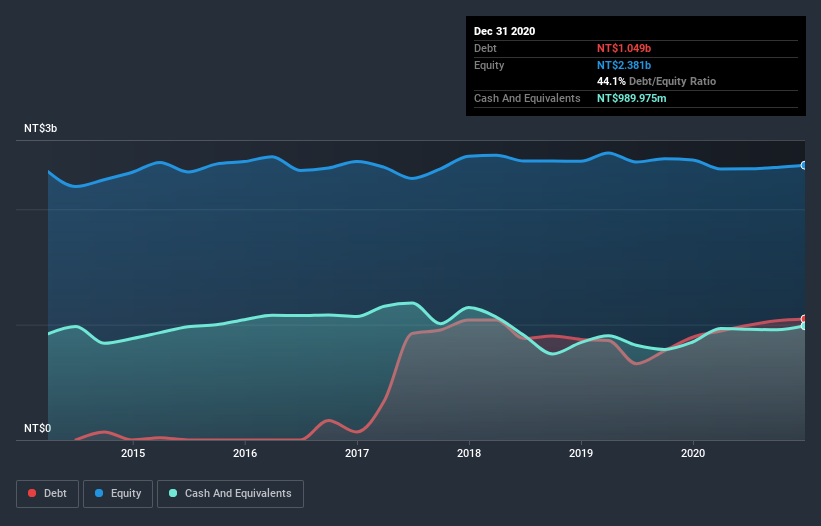Select the 2015 x-axis label

133,453
